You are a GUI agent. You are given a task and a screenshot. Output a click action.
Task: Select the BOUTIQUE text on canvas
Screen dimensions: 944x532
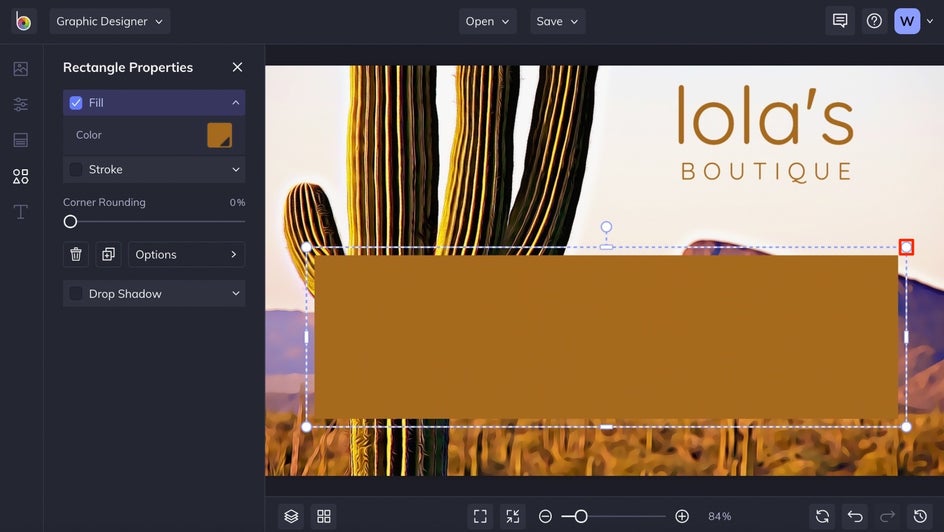(x=766, y=172)
